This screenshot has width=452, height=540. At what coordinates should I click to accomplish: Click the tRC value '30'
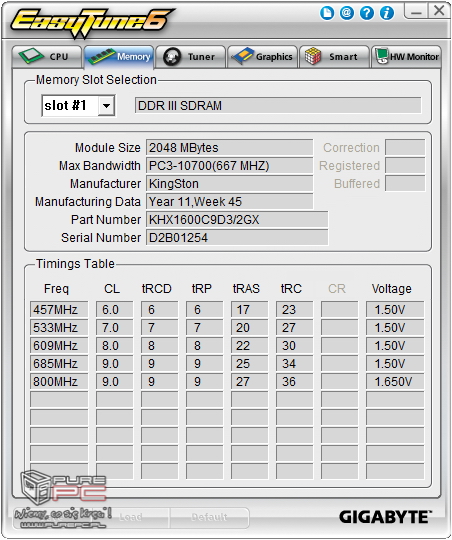[295, 345]
